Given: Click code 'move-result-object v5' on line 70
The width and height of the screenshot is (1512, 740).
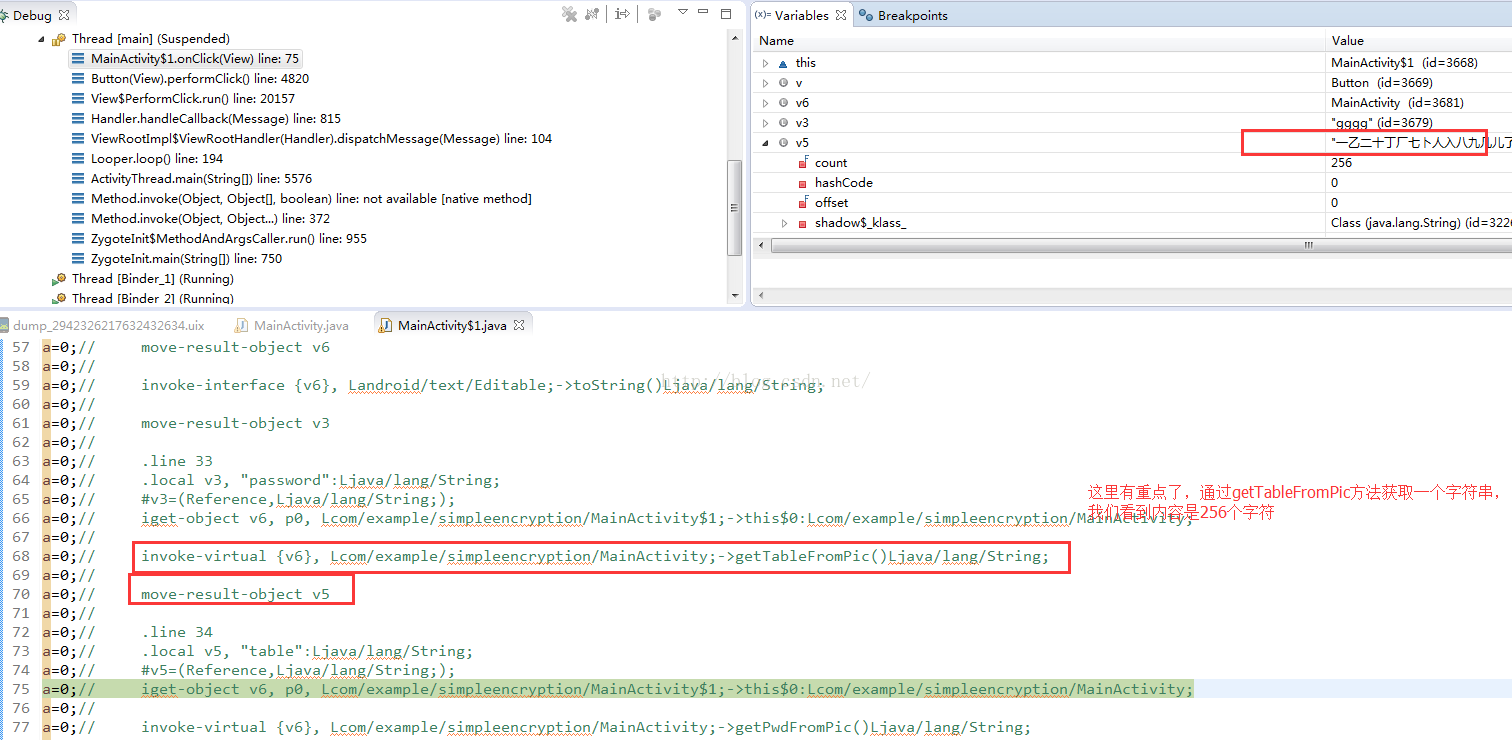Looking at the screenshot, I should [235, 594].
